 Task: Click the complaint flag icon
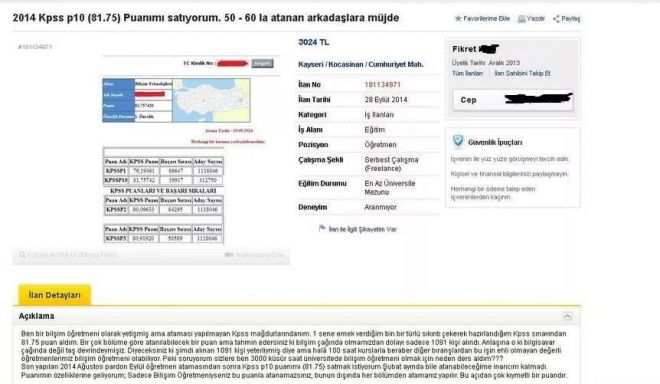[x=322, y=229]
